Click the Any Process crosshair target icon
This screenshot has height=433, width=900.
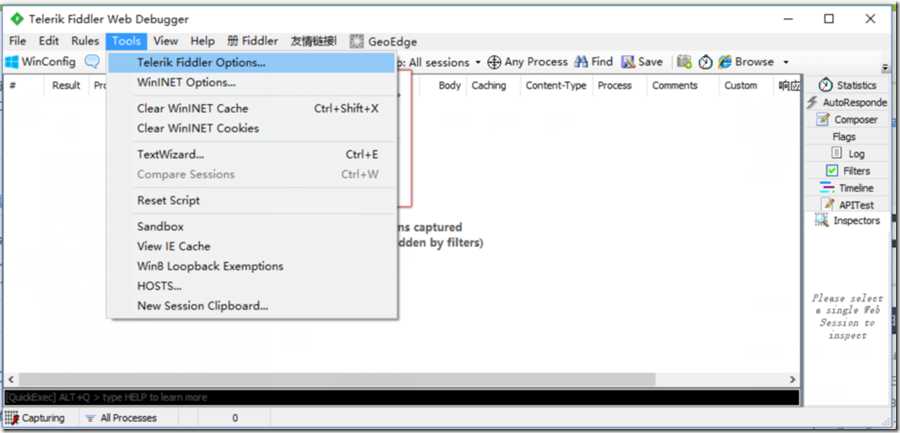tap(494, 62)
